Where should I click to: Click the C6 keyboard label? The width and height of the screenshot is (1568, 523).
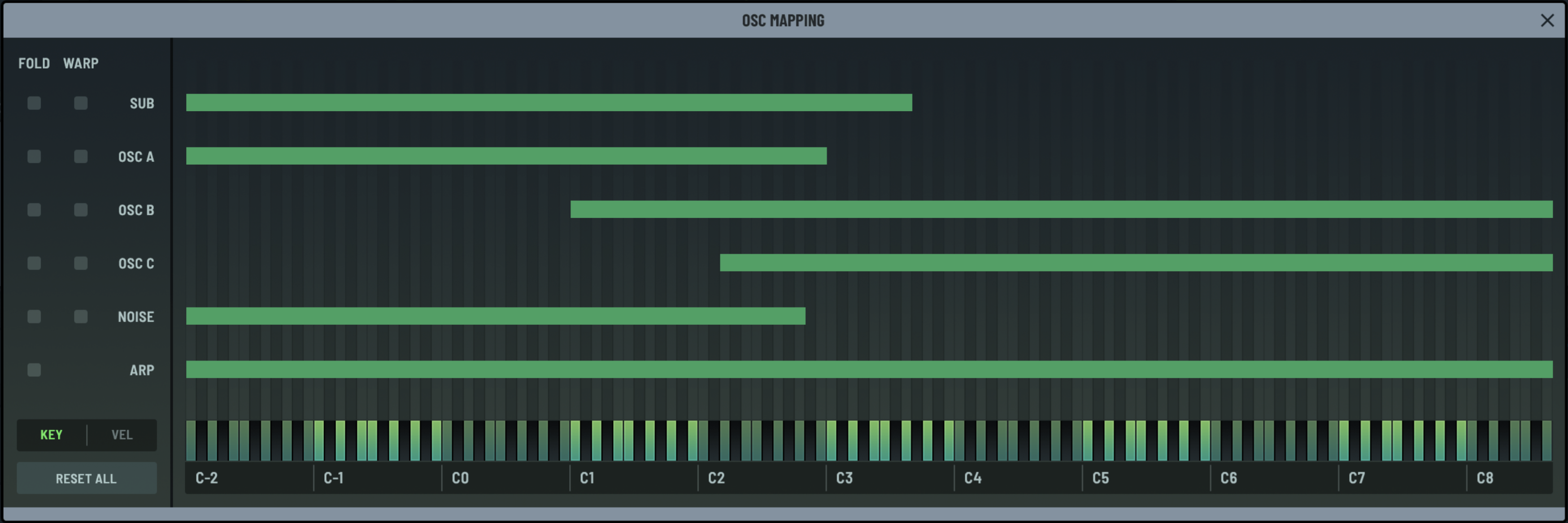1229,478
